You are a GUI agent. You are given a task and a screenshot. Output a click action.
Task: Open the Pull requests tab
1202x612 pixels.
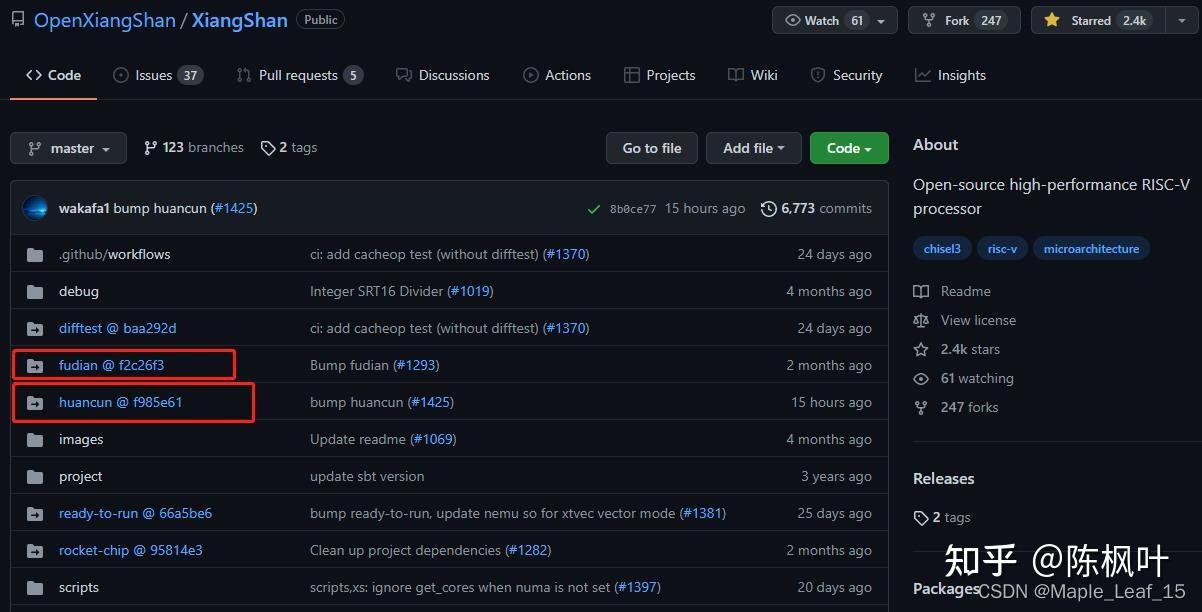[298, 75]
